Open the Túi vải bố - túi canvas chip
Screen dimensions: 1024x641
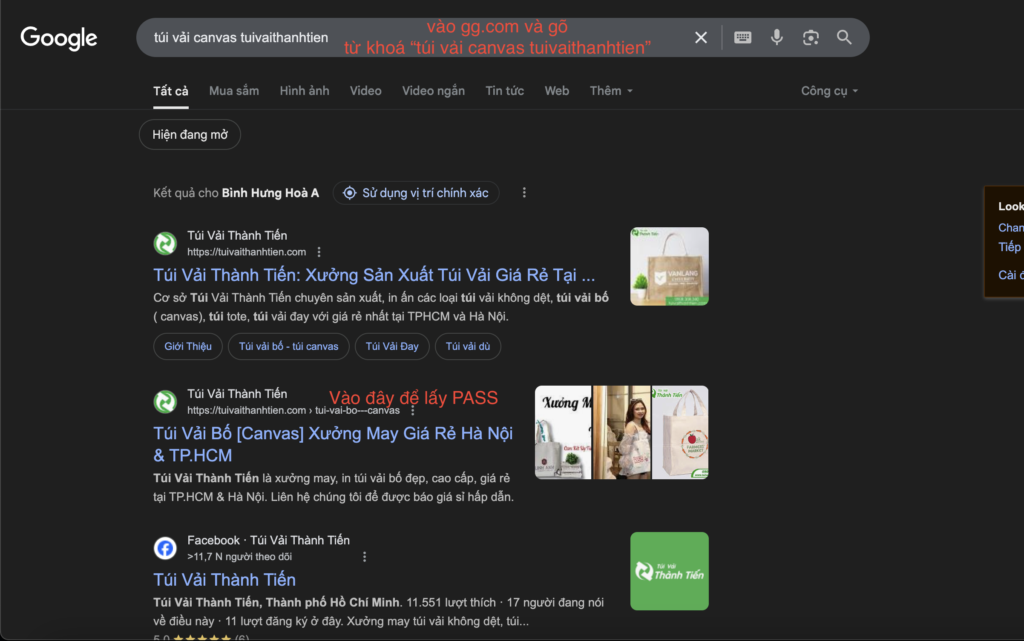(289, 347)
